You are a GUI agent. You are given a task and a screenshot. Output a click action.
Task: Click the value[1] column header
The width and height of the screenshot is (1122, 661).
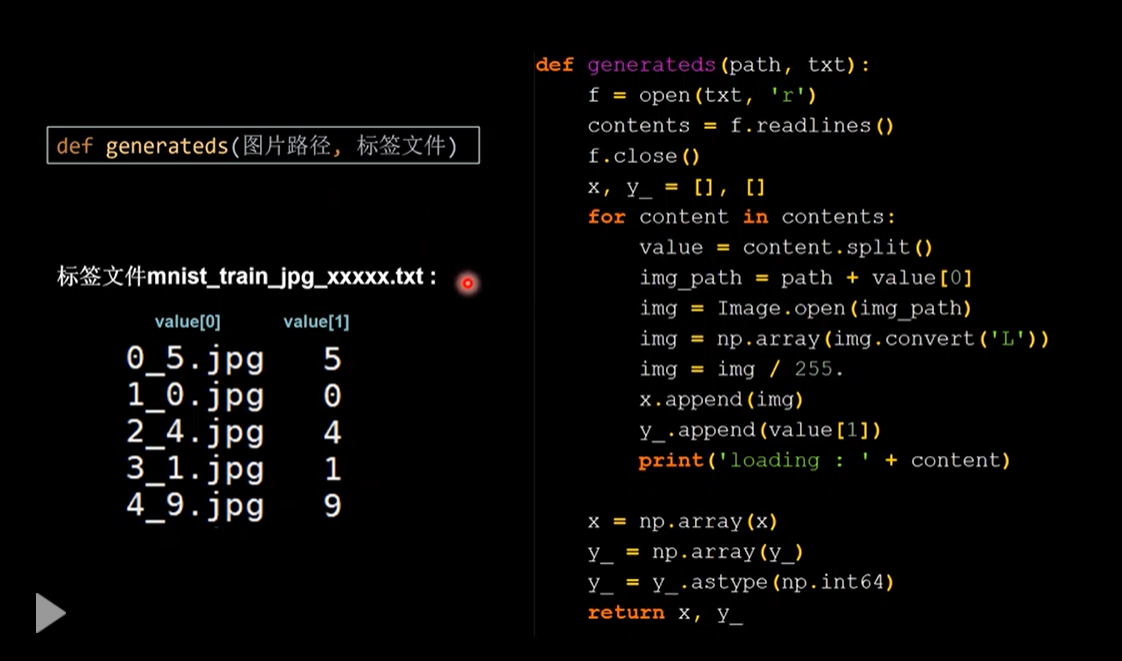click(316, 322)
